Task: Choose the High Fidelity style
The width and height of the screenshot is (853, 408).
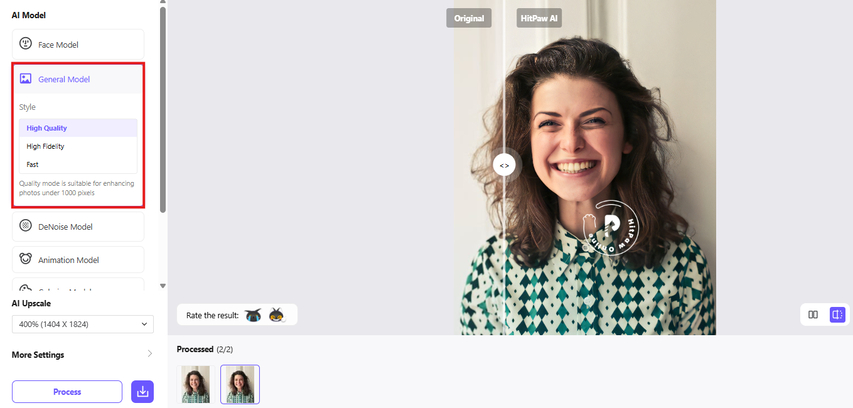Action: pyautogui.click(x=78, y=146)
